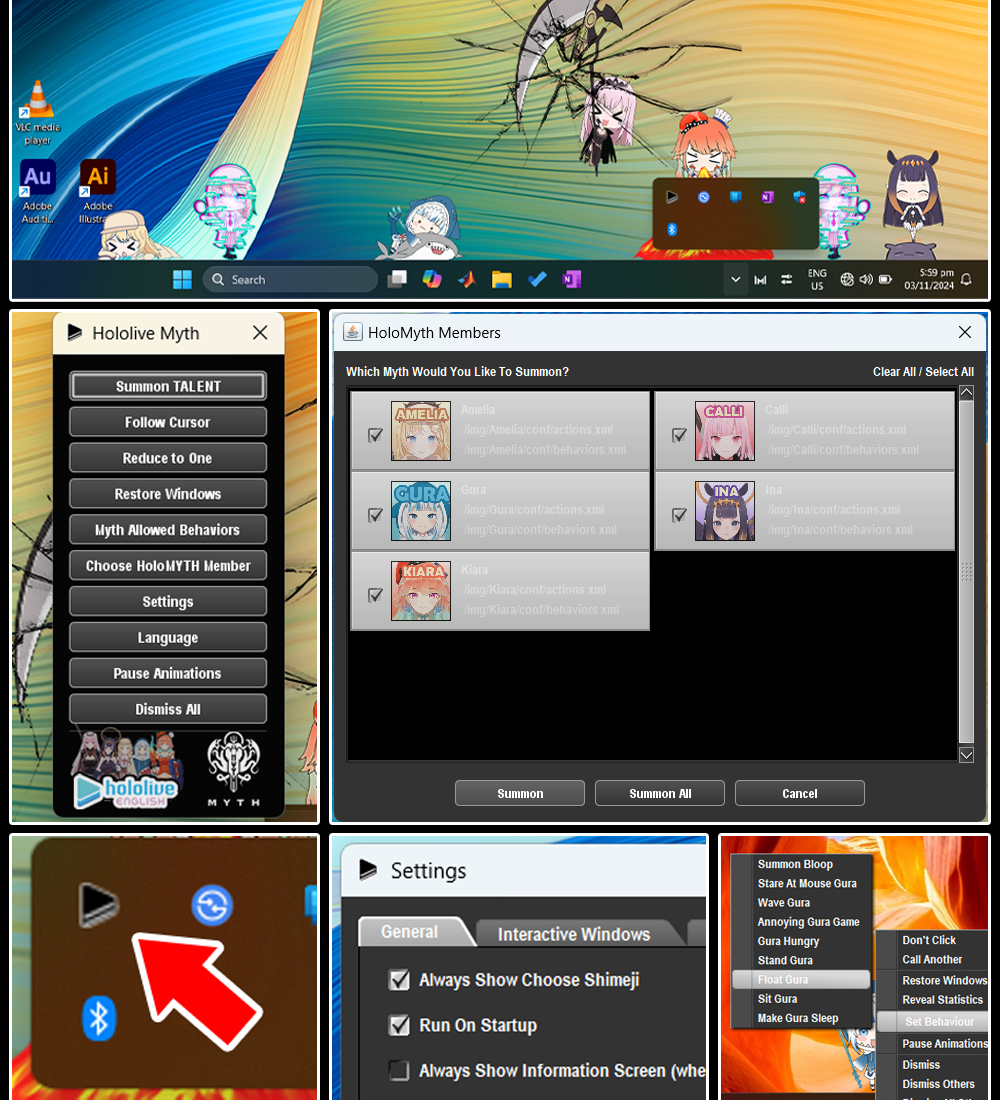Screen dimensions: 1000x1100
Task: Toggle Always Show Choose Shimeji checkbox
Action: click(399, 979)
